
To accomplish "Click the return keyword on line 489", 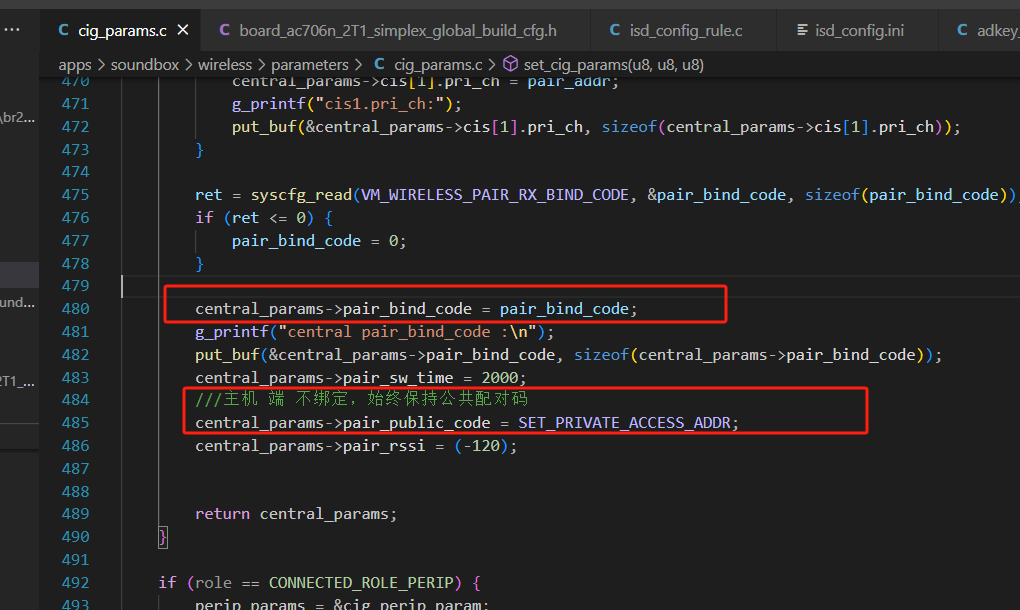I will (x=222, y=514).
